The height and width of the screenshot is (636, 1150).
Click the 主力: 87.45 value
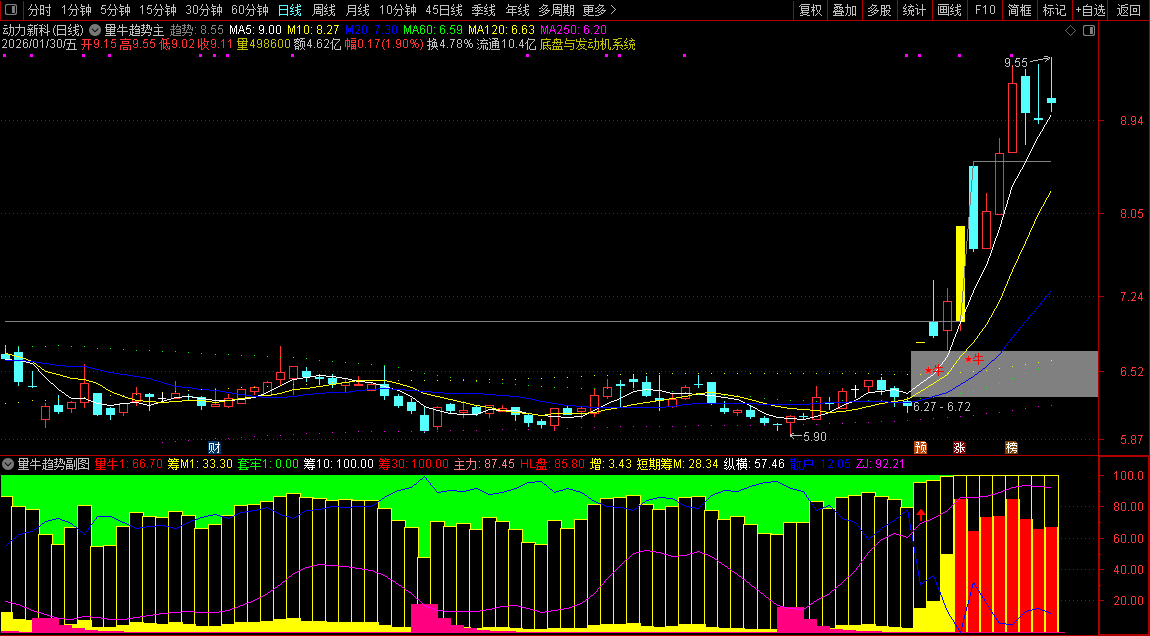(485, 464)
